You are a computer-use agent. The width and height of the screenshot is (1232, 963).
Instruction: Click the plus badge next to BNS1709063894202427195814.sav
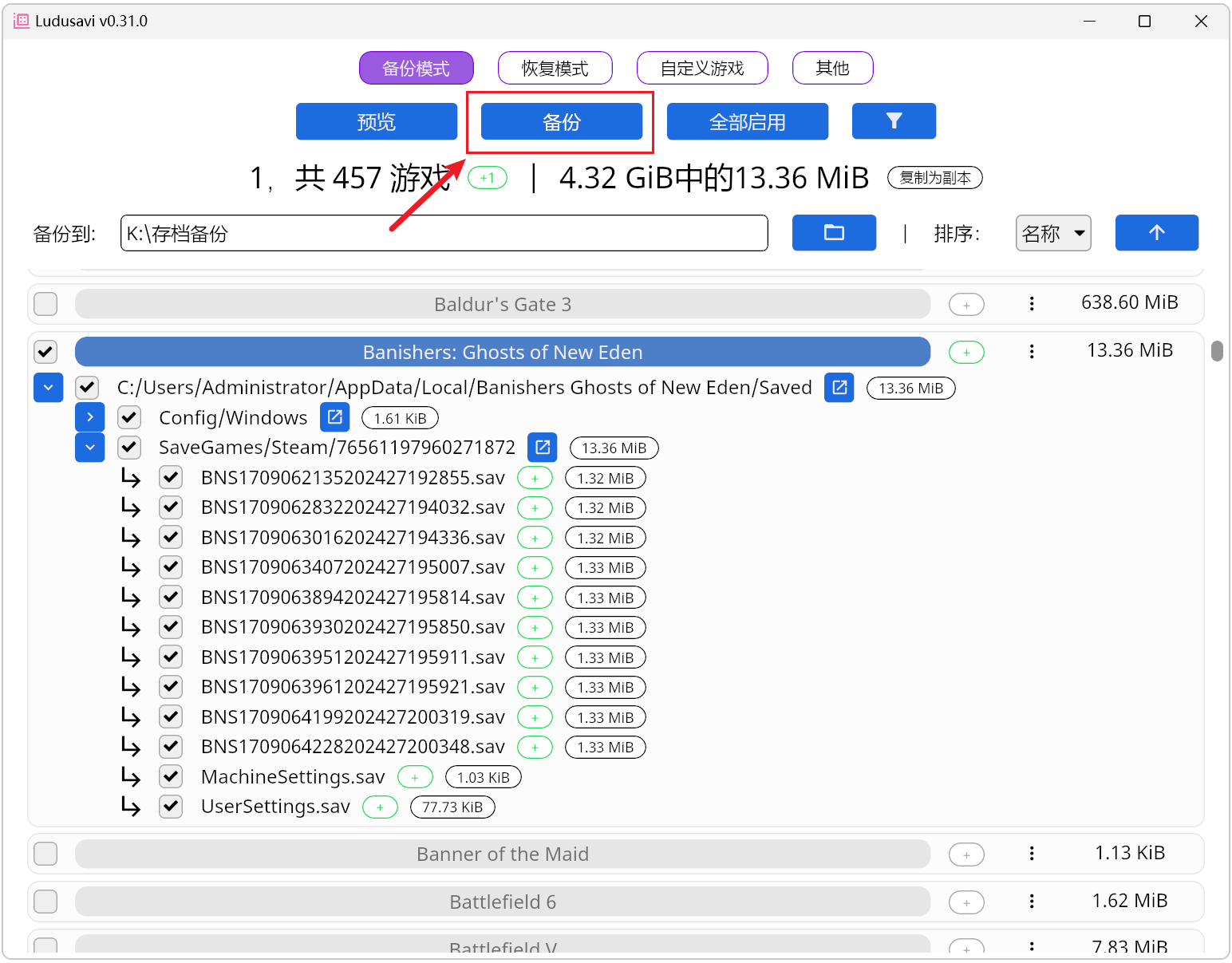coord(535,598)
